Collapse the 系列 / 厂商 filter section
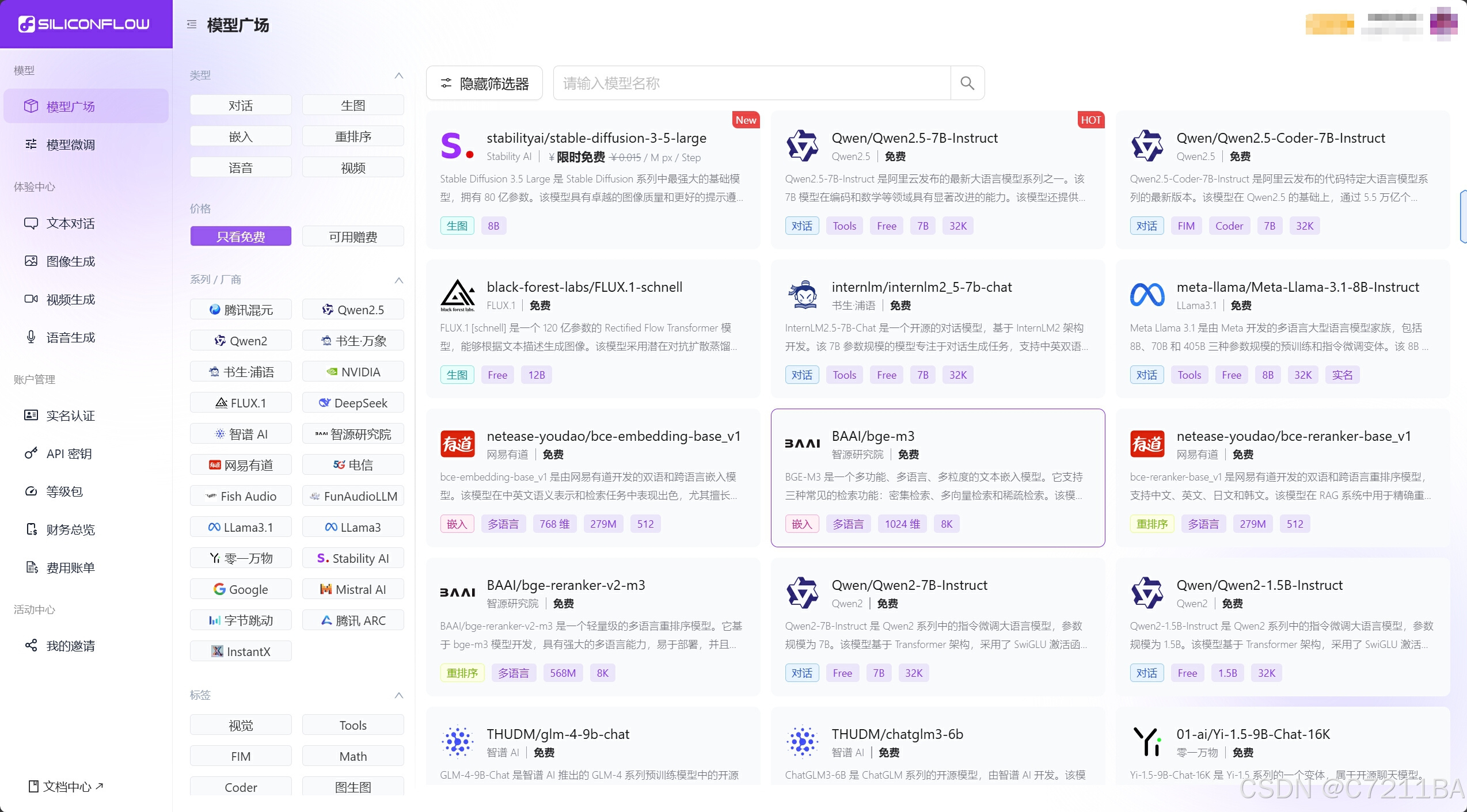1467x812 pixels. click(398, 280)
